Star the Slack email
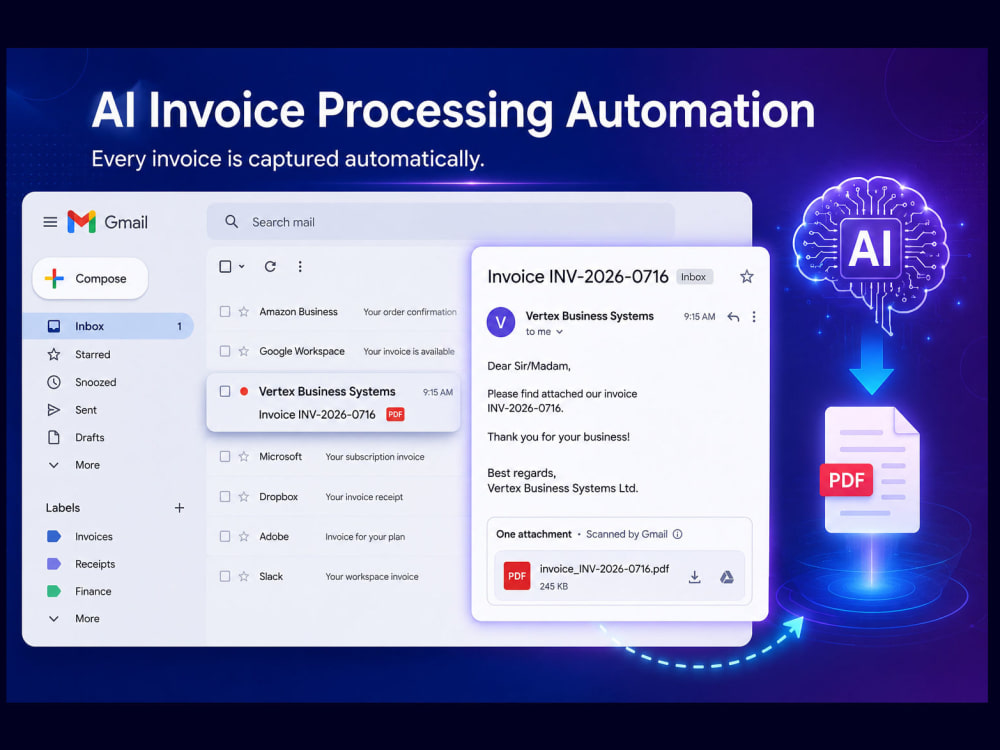 tap(244, 576)
